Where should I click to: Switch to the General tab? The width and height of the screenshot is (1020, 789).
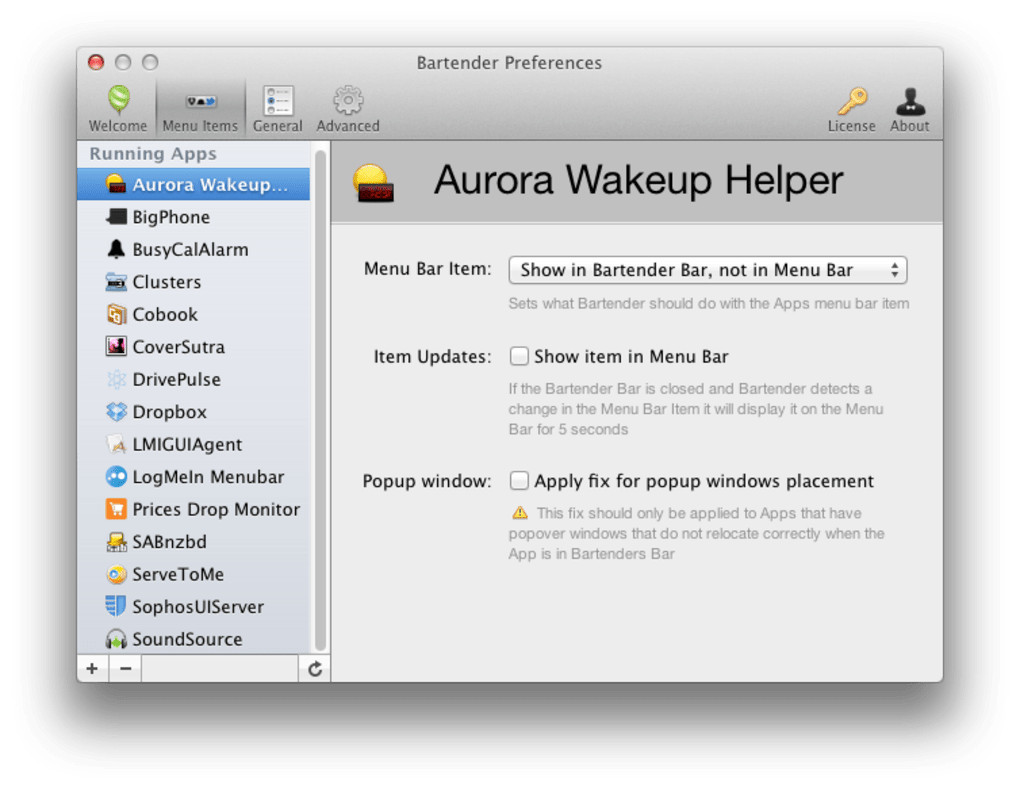277,108
